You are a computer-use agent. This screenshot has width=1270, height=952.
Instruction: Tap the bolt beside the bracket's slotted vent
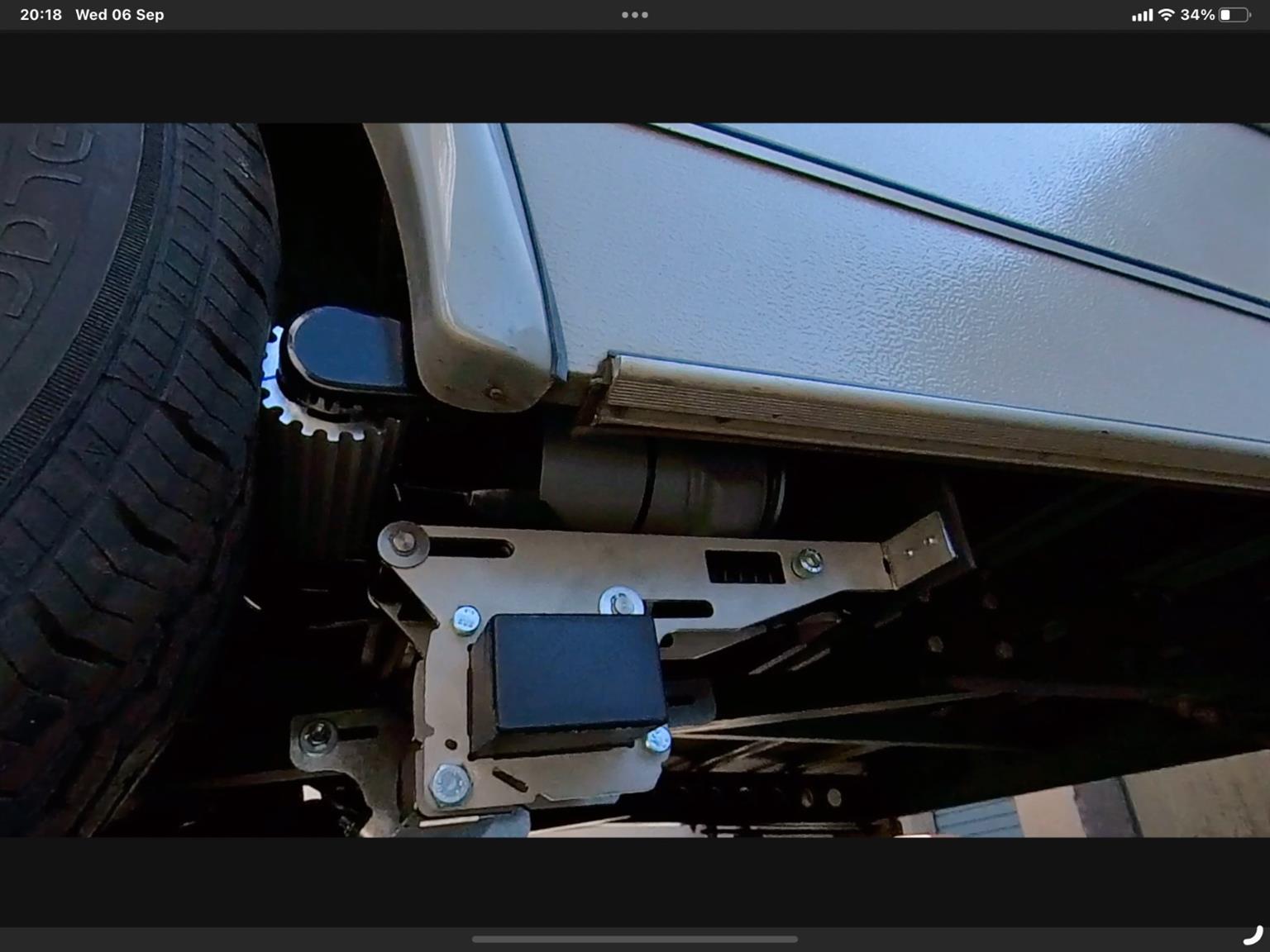tap(807, 564)
